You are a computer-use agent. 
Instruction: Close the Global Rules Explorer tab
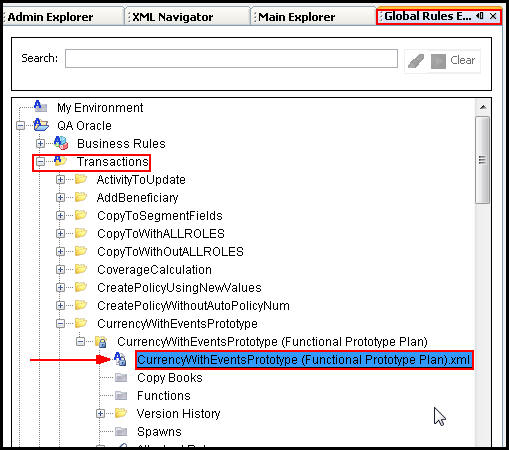pyautogui.click(x=493, y=16)
